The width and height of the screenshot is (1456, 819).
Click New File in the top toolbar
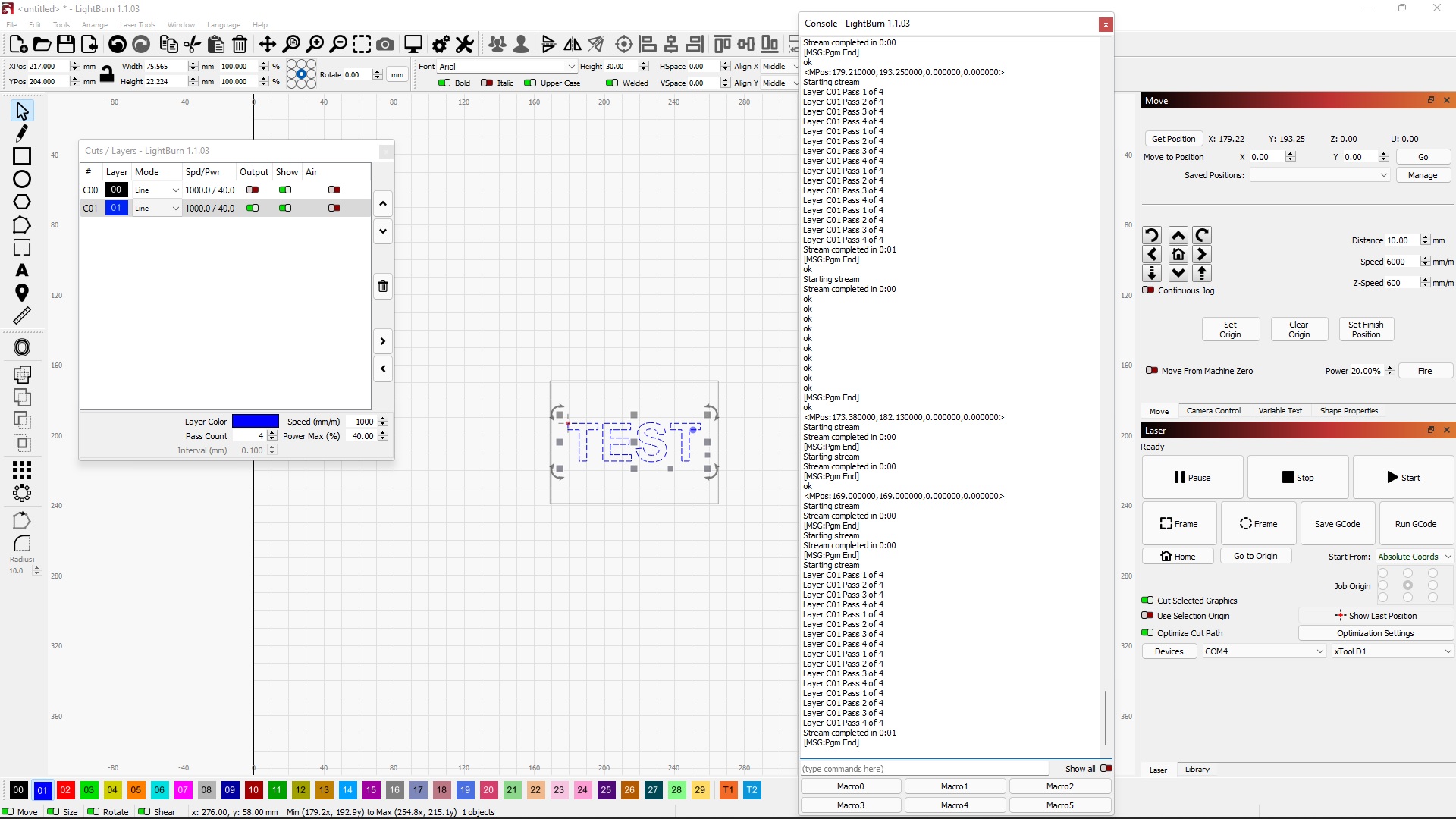click(x=19, y=44)
